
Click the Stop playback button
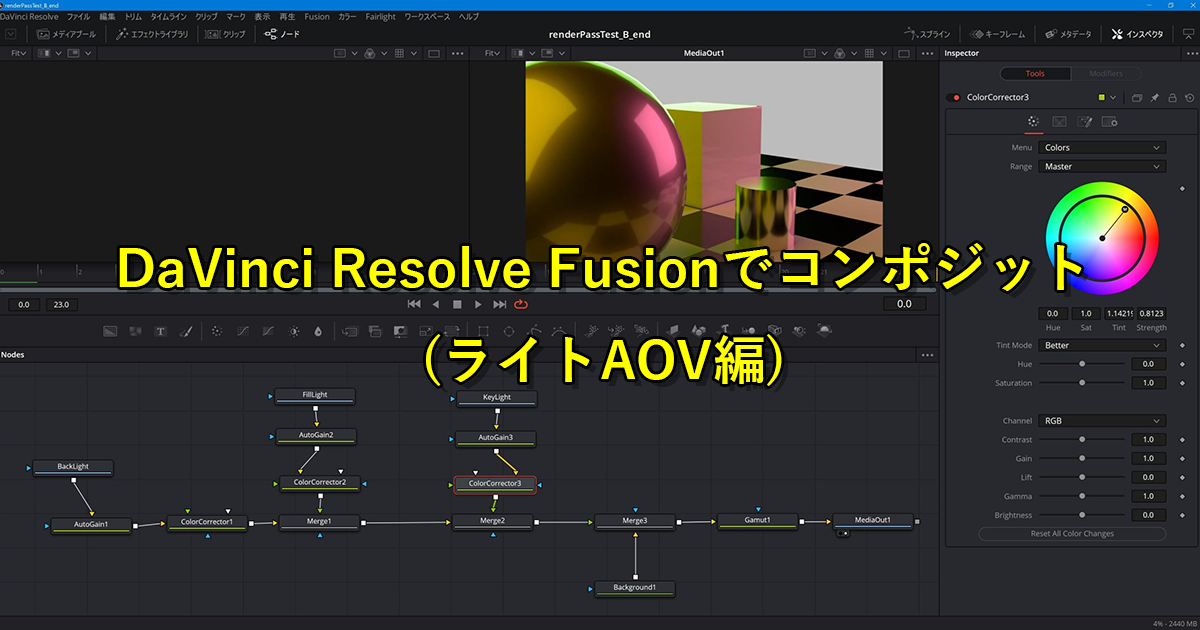point(457,304)
